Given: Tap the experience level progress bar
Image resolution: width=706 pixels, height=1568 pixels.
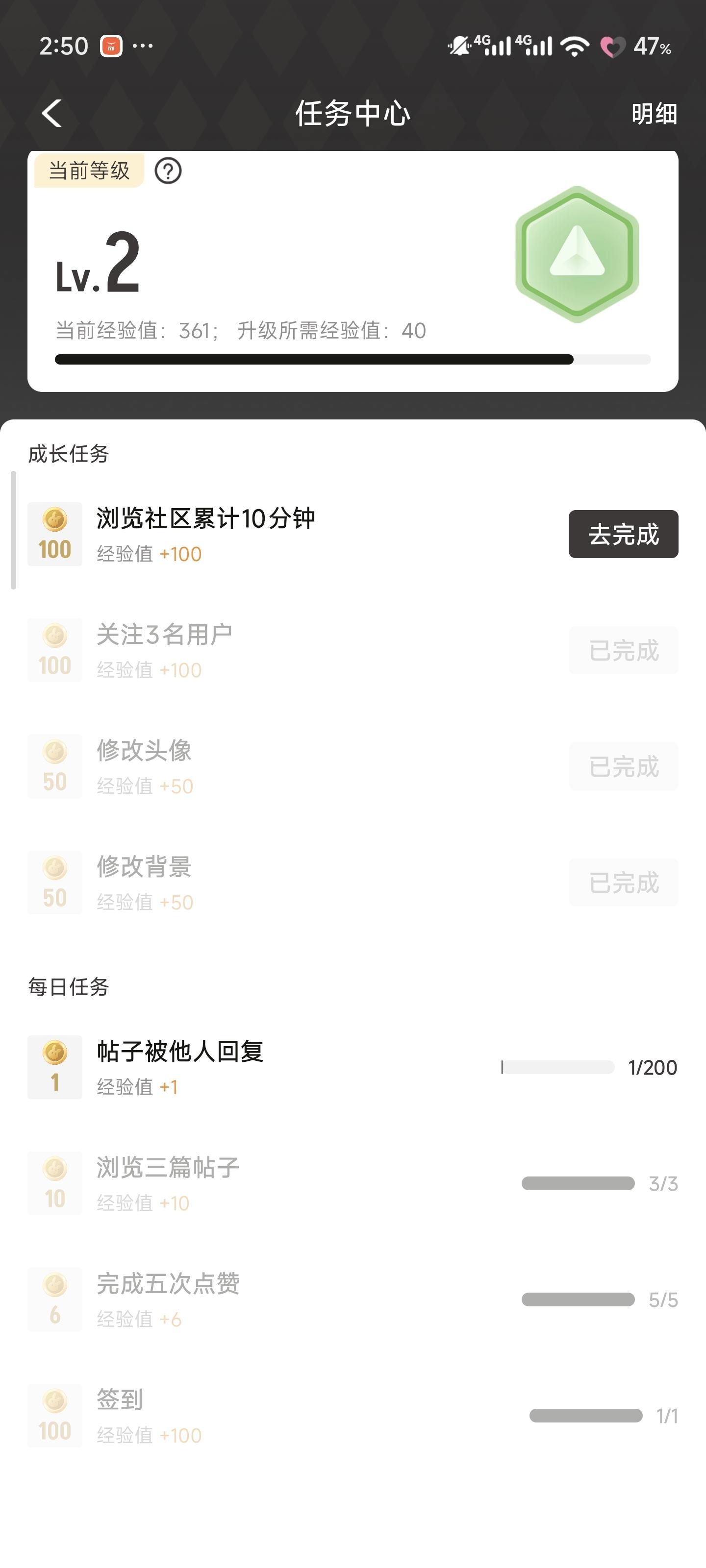Looking at the screenshot, I should click(352, 360).
